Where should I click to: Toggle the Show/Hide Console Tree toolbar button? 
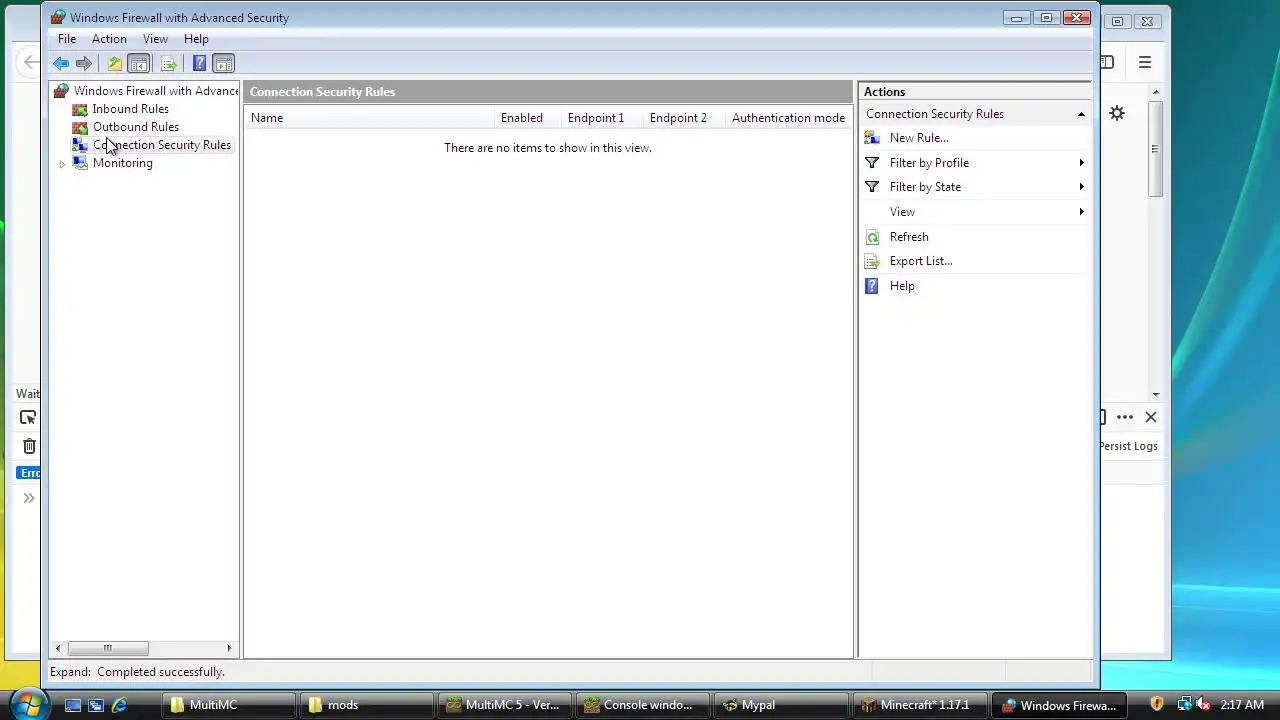click(x=139, y=64)
